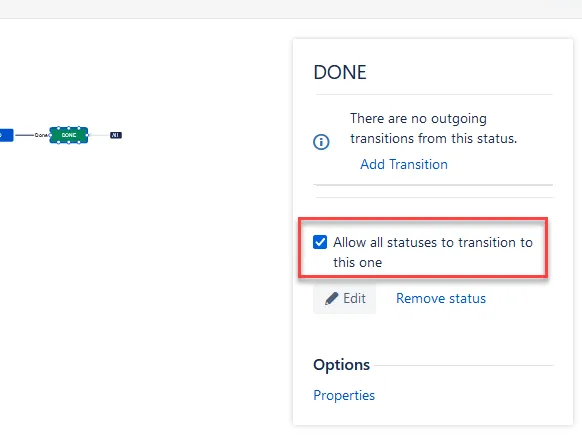Click the 'Done' transition label on the line
The image size is (582, 437).
41,135
